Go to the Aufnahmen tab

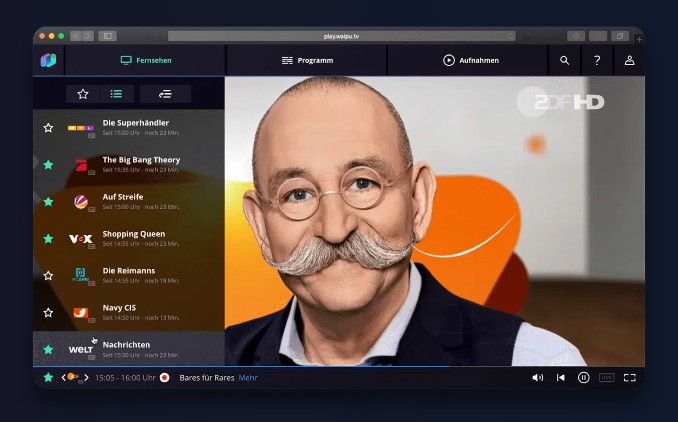pos(471,61)
